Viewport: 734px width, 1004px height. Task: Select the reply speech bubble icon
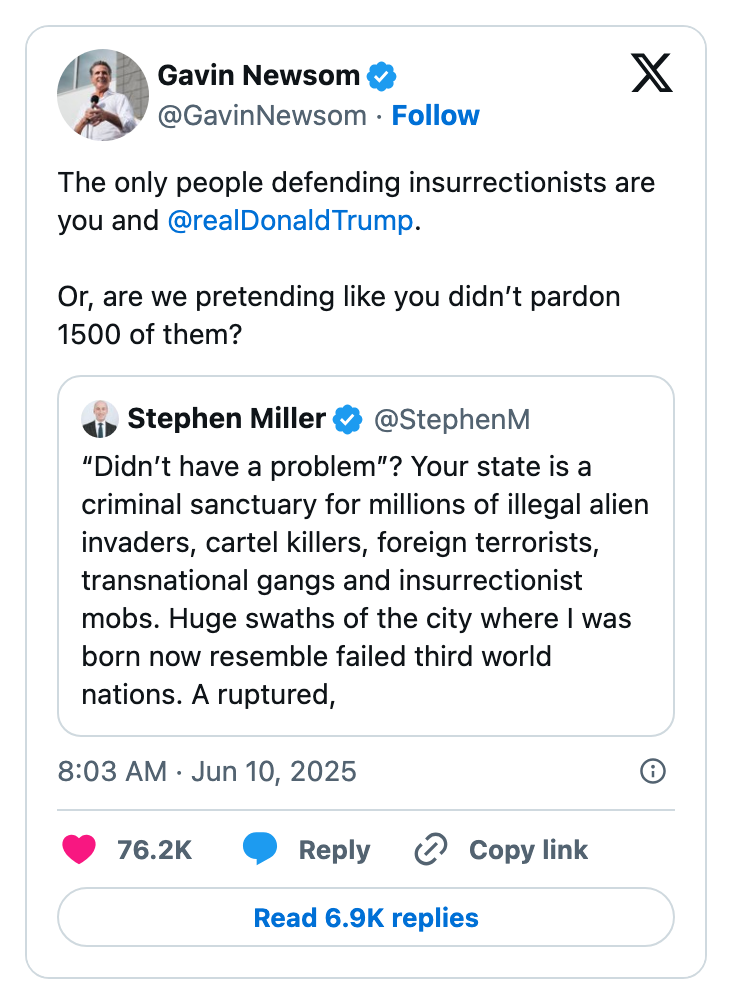pos(261,848)
